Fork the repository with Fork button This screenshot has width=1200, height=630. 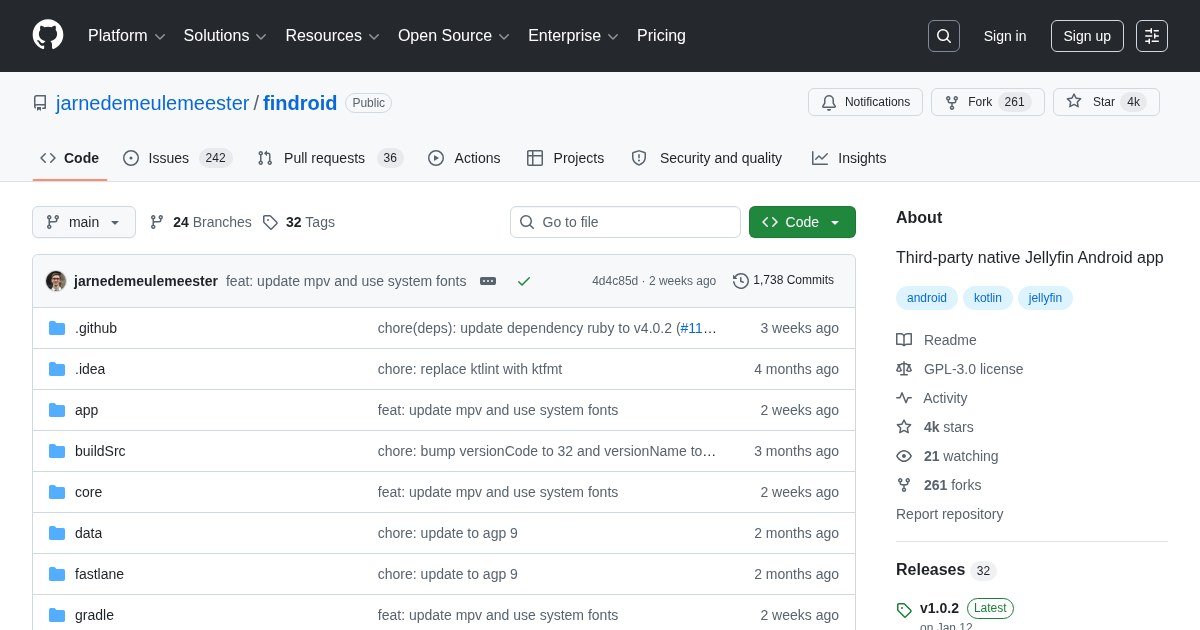(988, 102)
